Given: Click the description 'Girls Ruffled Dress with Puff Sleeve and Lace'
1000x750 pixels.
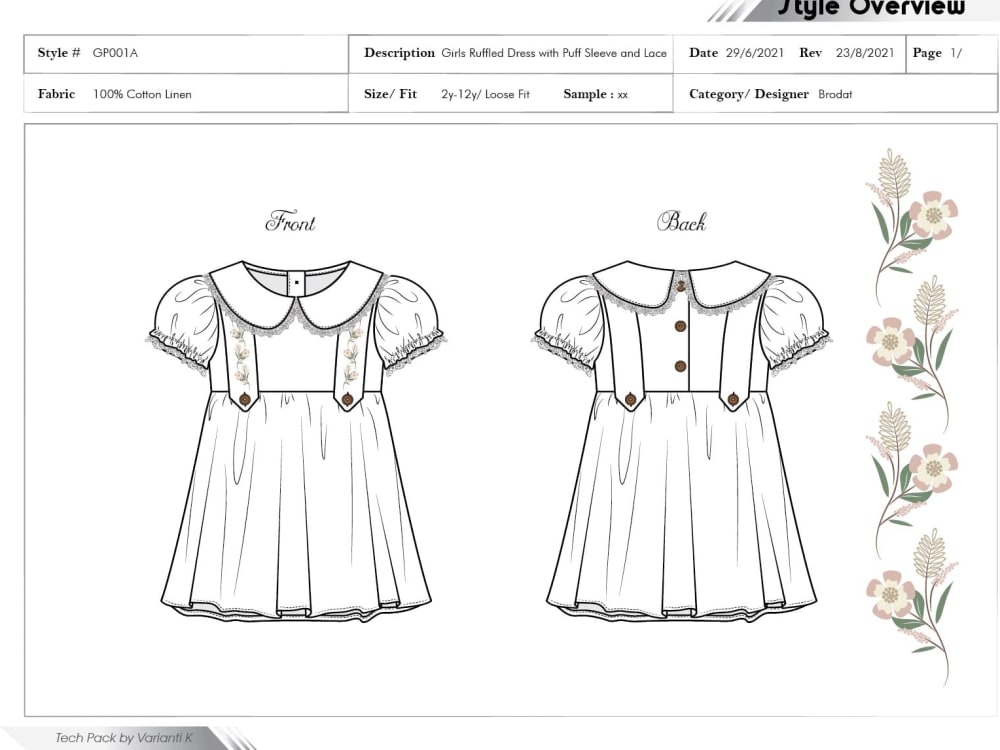Looking at the screenshot, I should 554,53.
